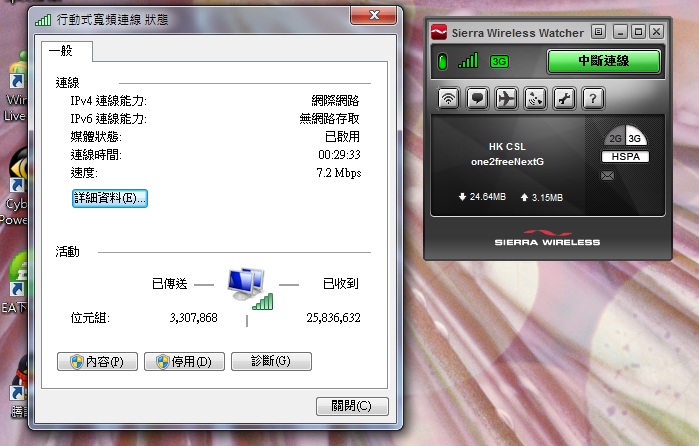Click 停用(D) disable button
Image resolution: width=699 pixels, height=446 pixels.
pyautogui.click(x=184, y=361)
